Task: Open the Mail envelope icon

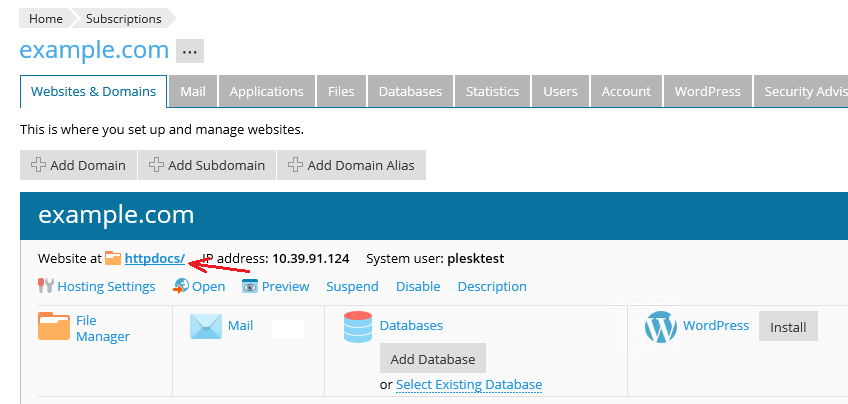Action: (205, 327)
